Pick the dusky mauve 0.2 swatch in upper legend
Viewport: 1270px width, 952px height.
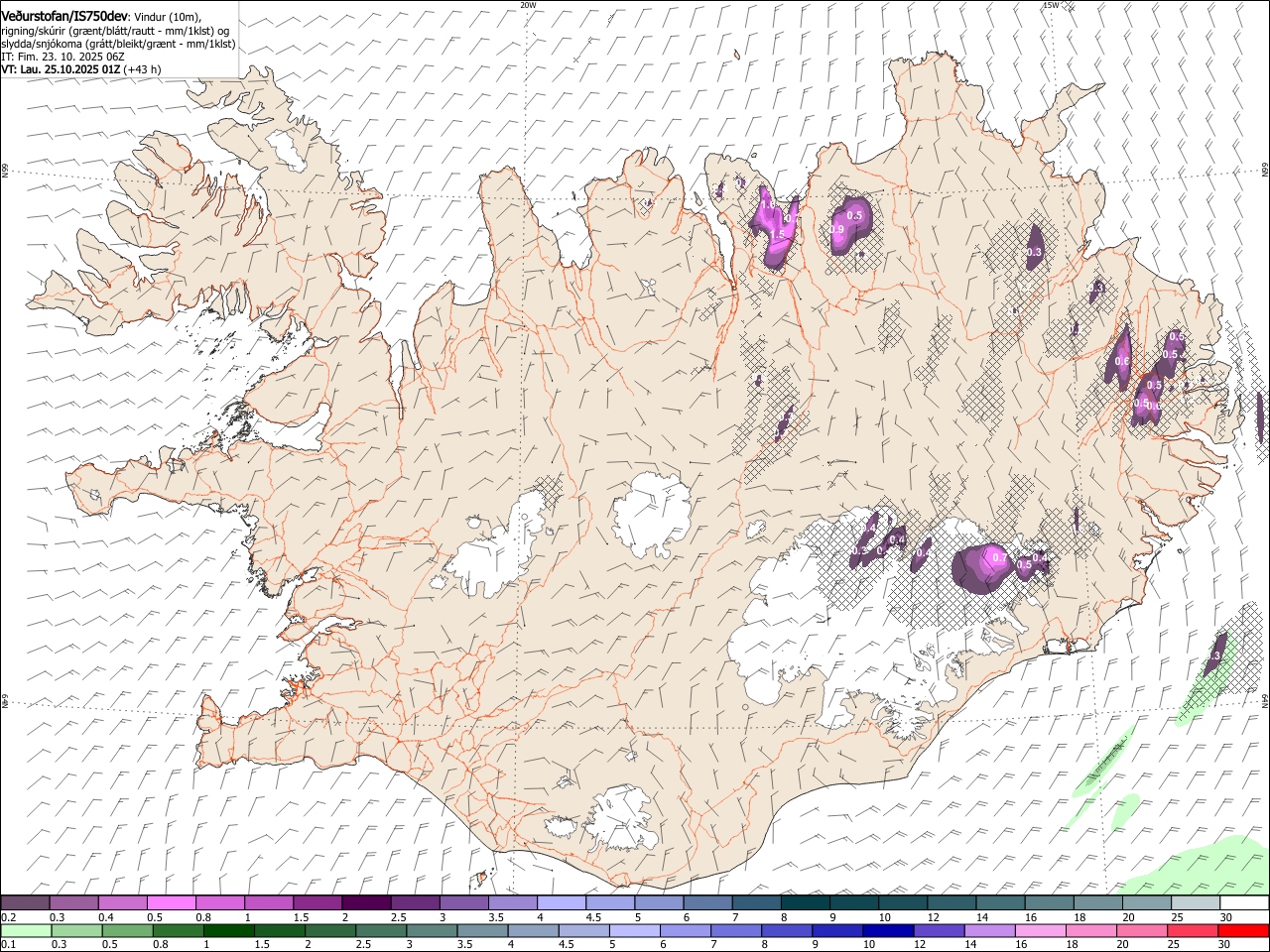[25, 903]
